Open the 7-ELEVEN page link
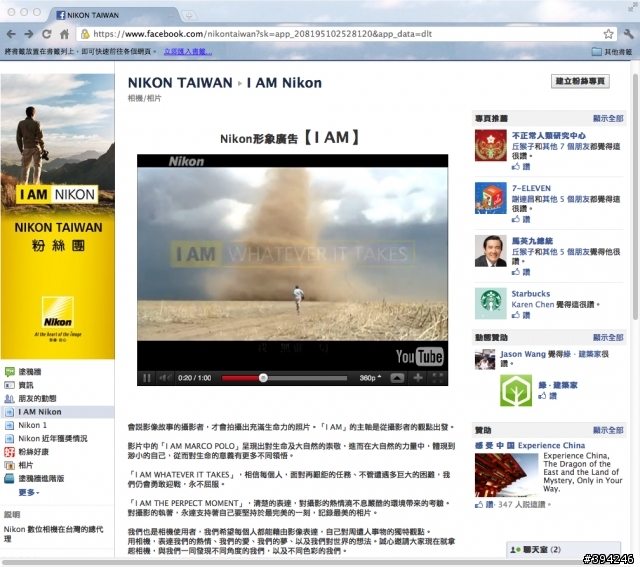The height and width of the screenshot is (567, 640). click(x=531, y=188)
